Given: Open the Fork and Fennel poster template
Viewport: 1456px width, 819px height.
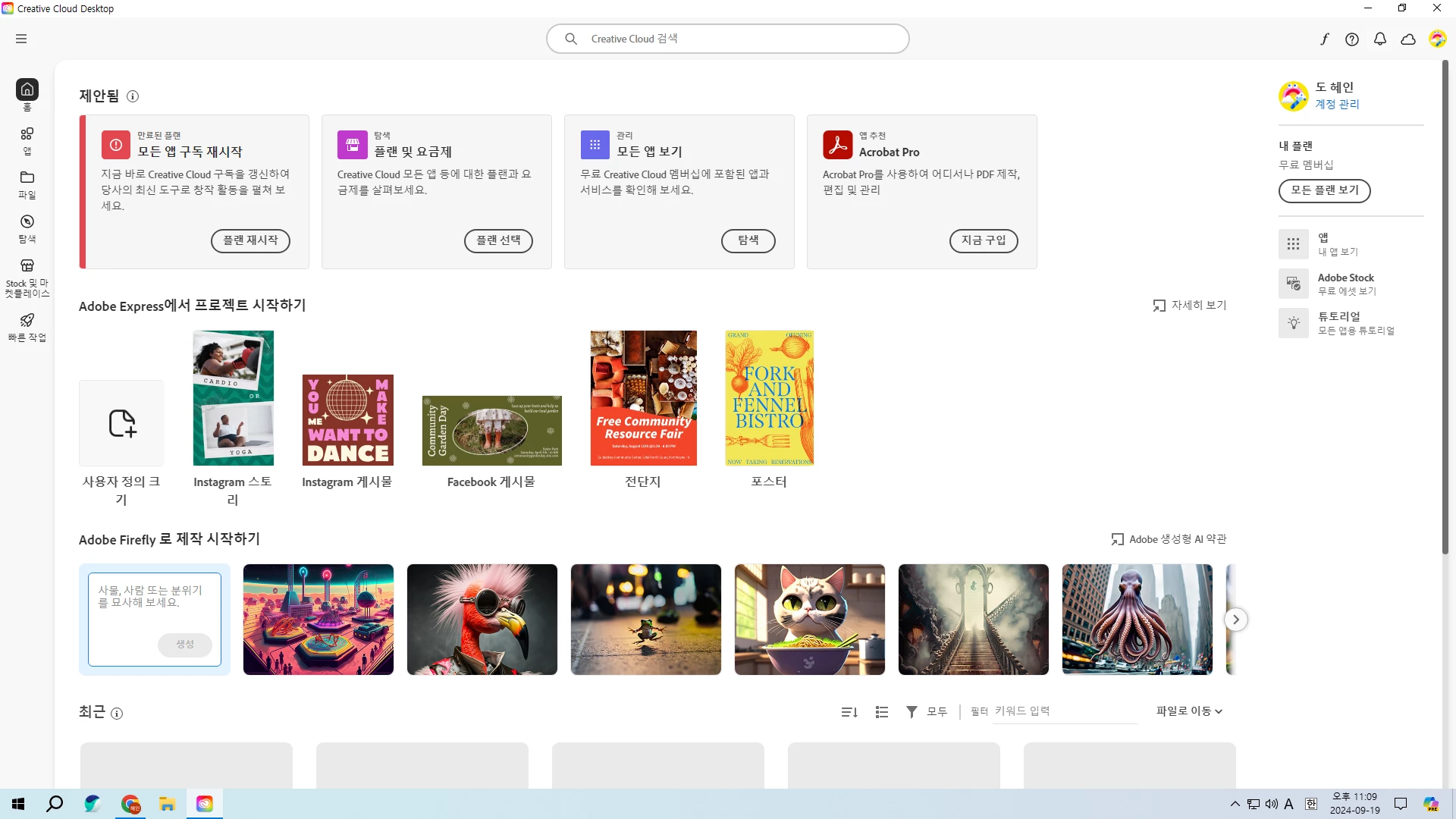Looking at the screenshot, I should tap(769, 398).
